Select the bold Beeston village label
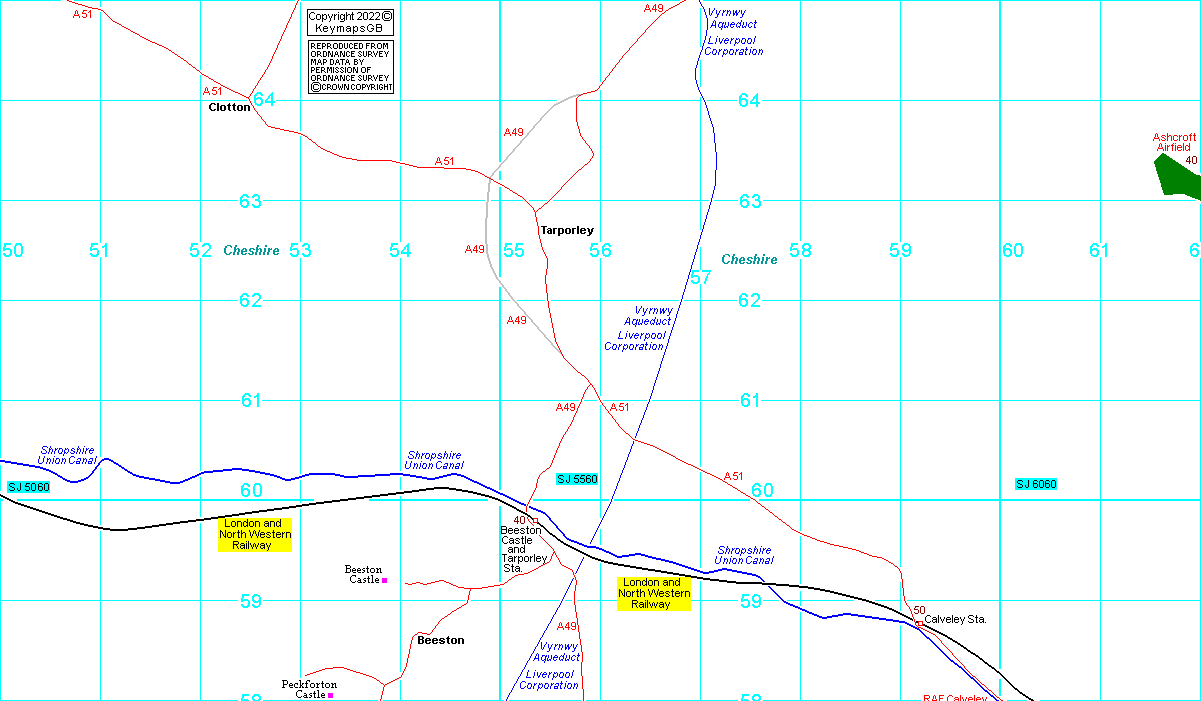Viewport: 1201px width, 701px height. pyautogui.click(x=440, y=640)
